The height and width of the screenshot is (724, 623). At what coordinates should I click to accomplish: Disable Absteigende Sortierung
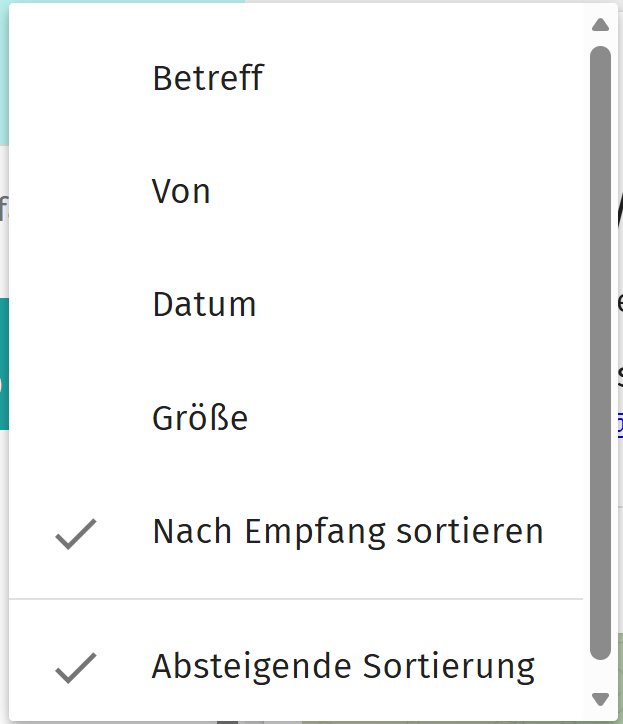coord(343,666)
